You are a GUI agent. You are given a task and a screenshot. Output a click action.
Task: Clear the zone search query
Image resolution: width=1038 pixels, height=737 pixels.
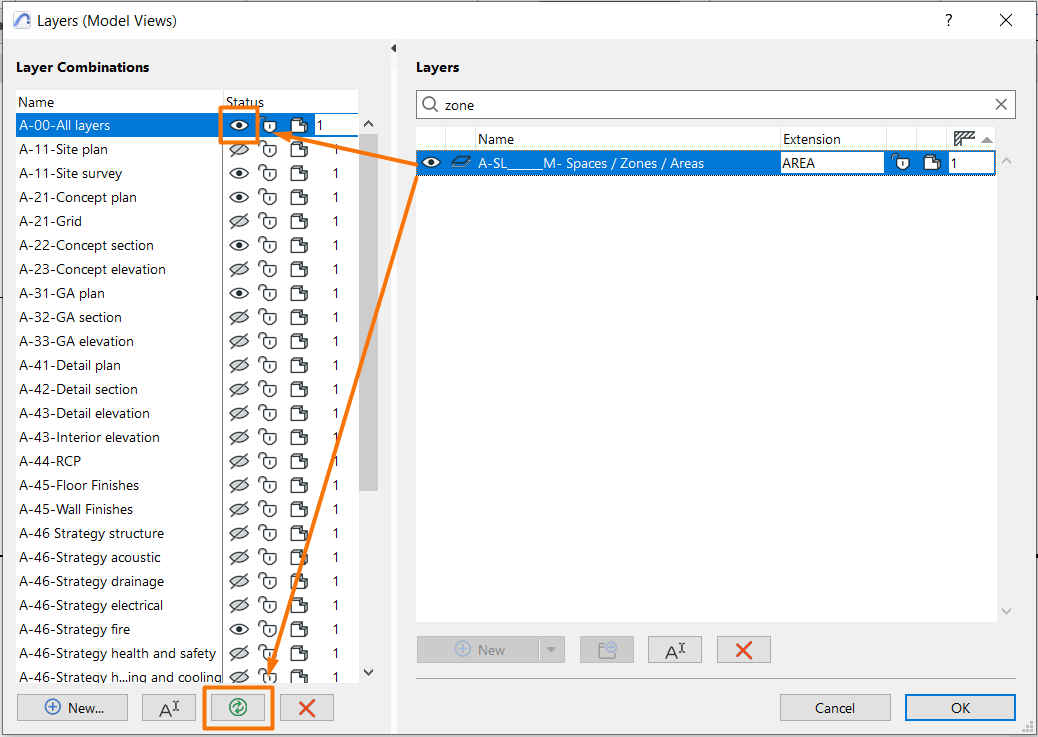click(999, 105)
